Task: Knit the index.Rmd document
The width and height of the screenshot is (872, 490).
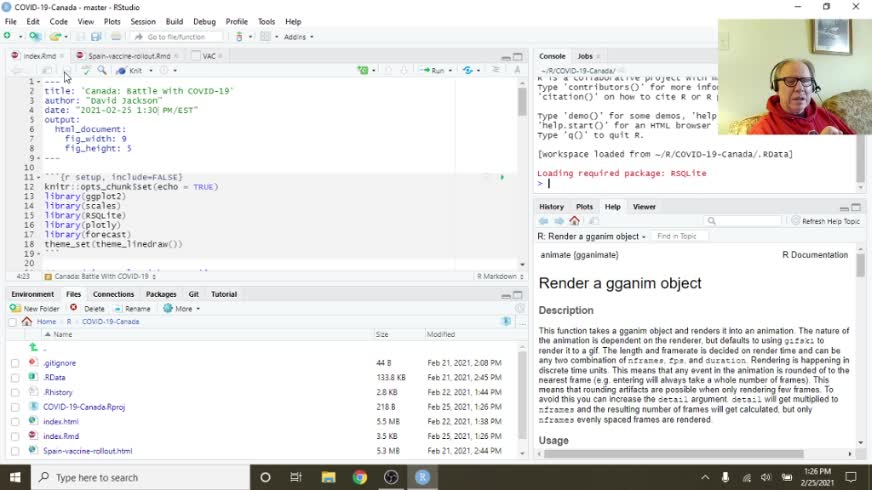Action: click(x=130, y=71)
